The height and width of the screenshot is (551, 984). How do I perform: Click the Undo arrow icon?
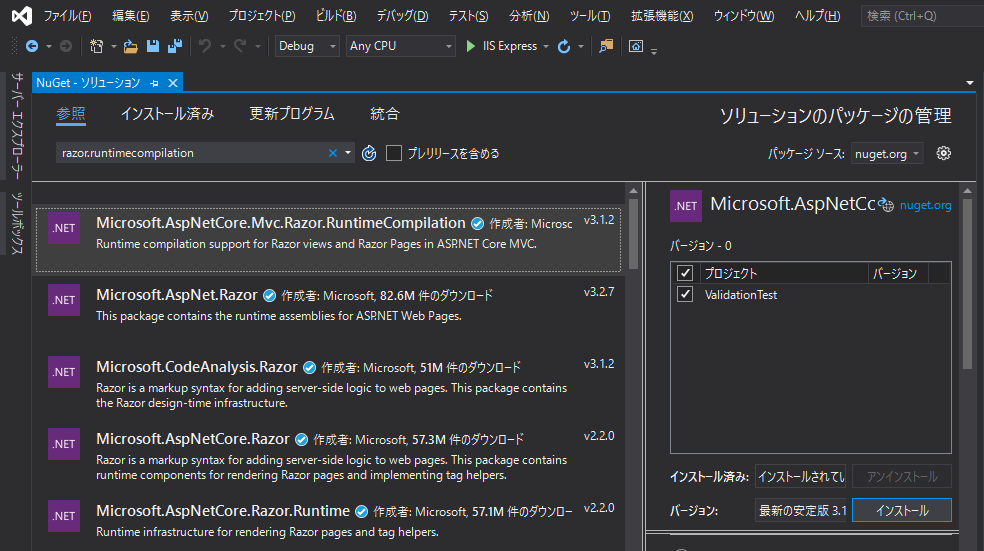(205, 46)
